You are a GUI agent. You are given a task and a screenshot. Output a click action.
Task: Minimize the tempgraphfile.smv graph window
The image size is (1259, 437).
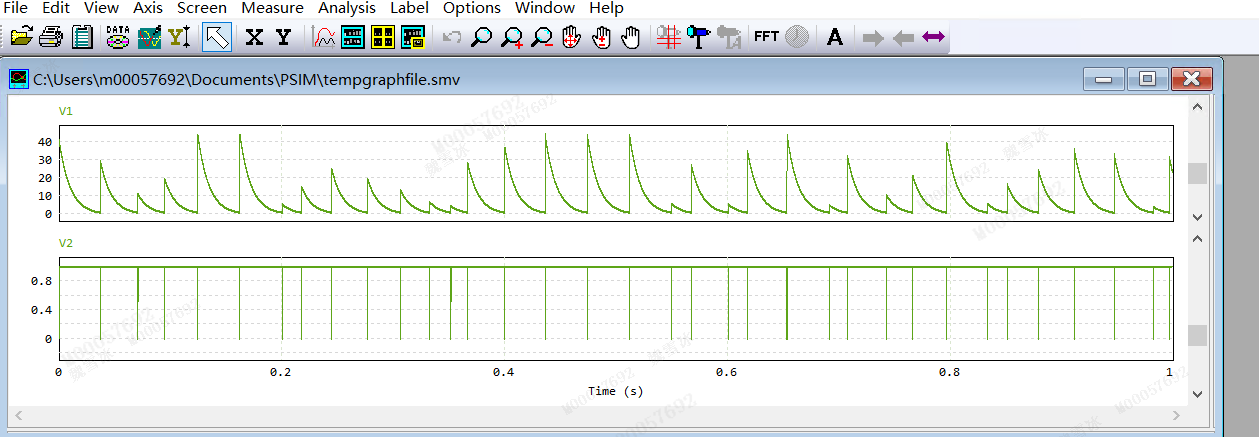tap(1105, 79)
